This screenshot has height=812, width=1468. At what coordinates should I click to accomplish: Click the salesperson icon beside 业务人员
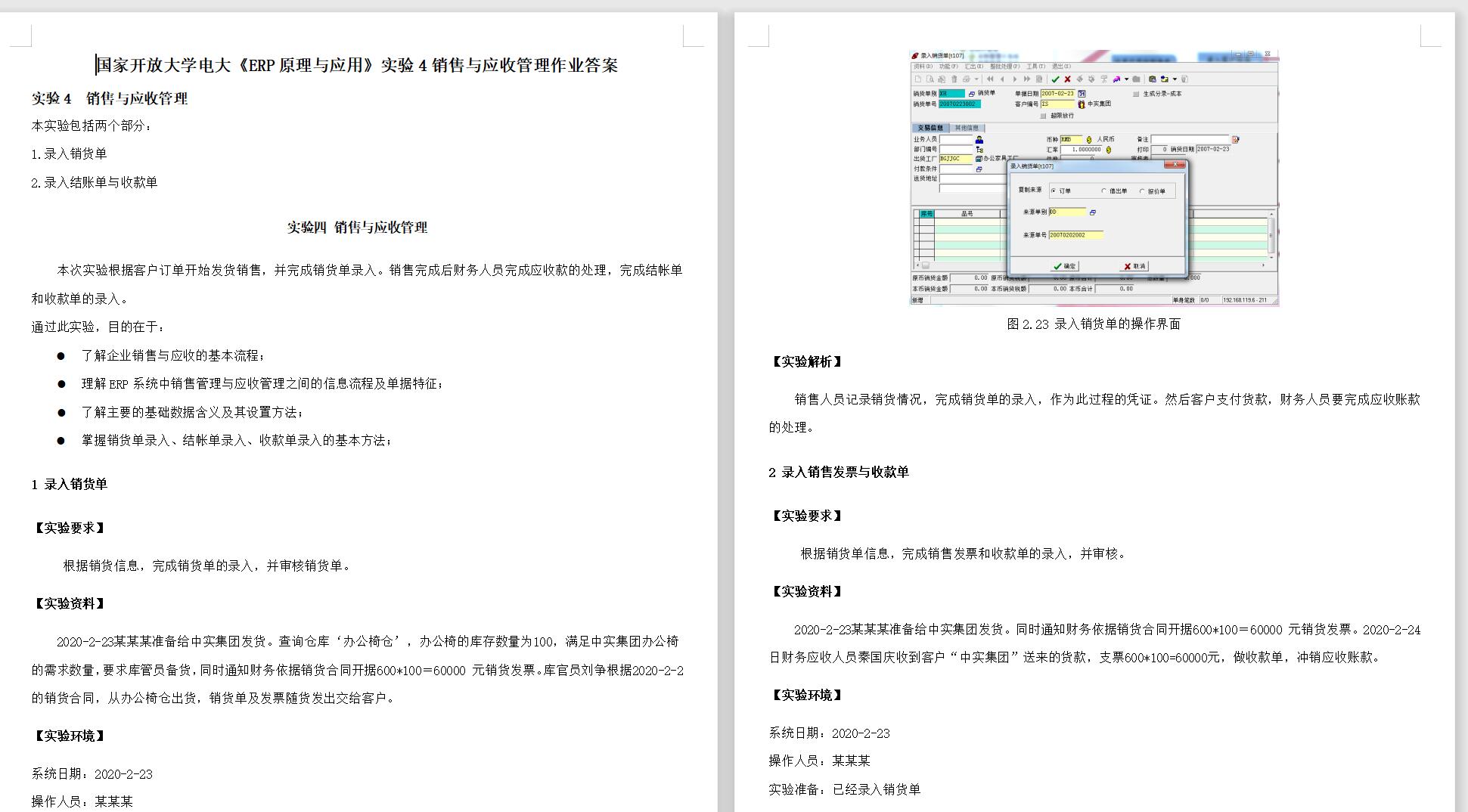click(979, 139)
